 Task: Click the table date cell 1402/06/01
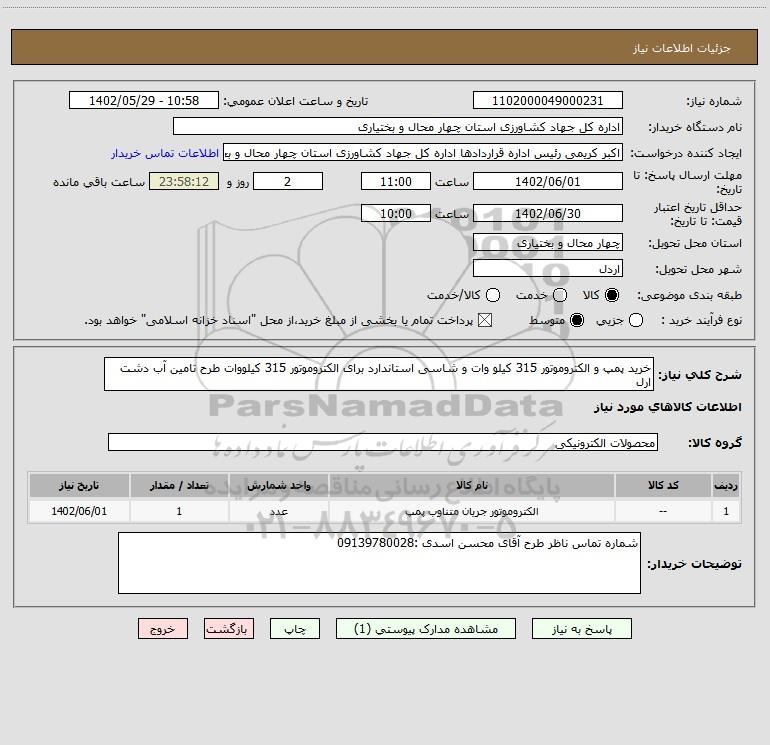click(79, 511)
